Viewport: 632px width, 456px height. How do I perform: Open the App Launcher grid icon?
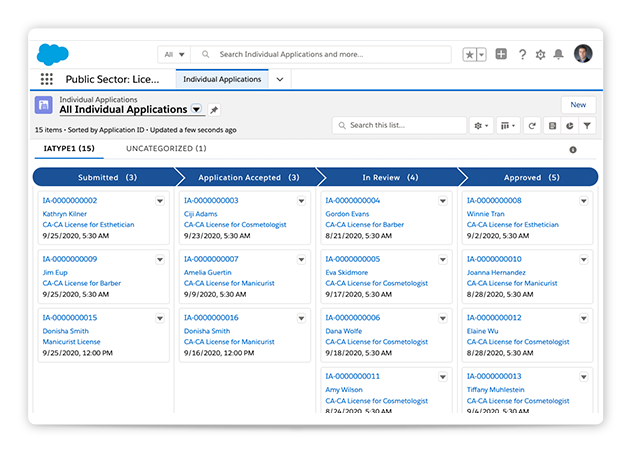[x=47, y=79]
